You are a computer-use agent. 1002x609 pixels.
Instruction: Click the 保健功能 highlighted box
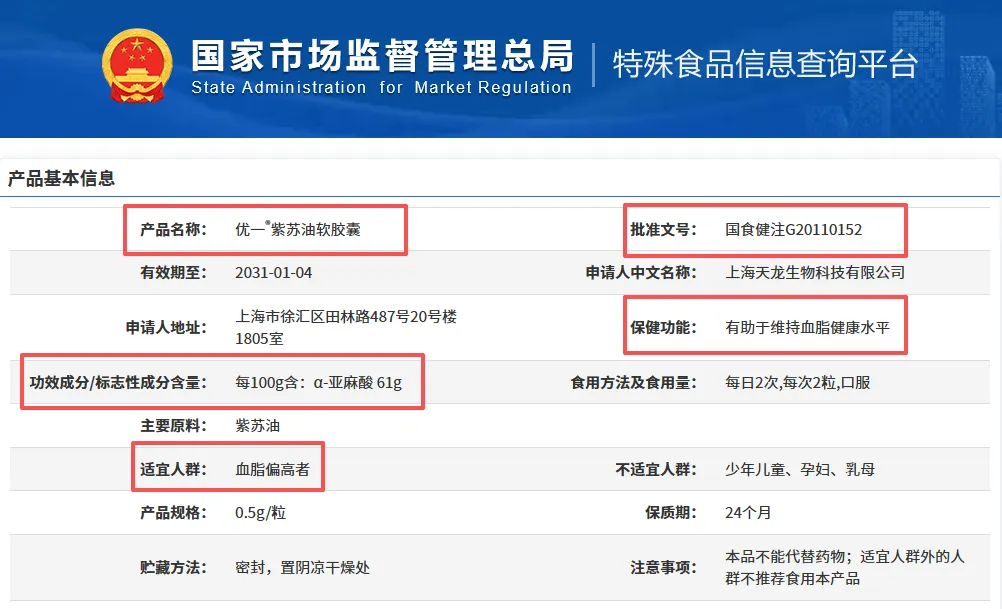(x=663, y=326)
